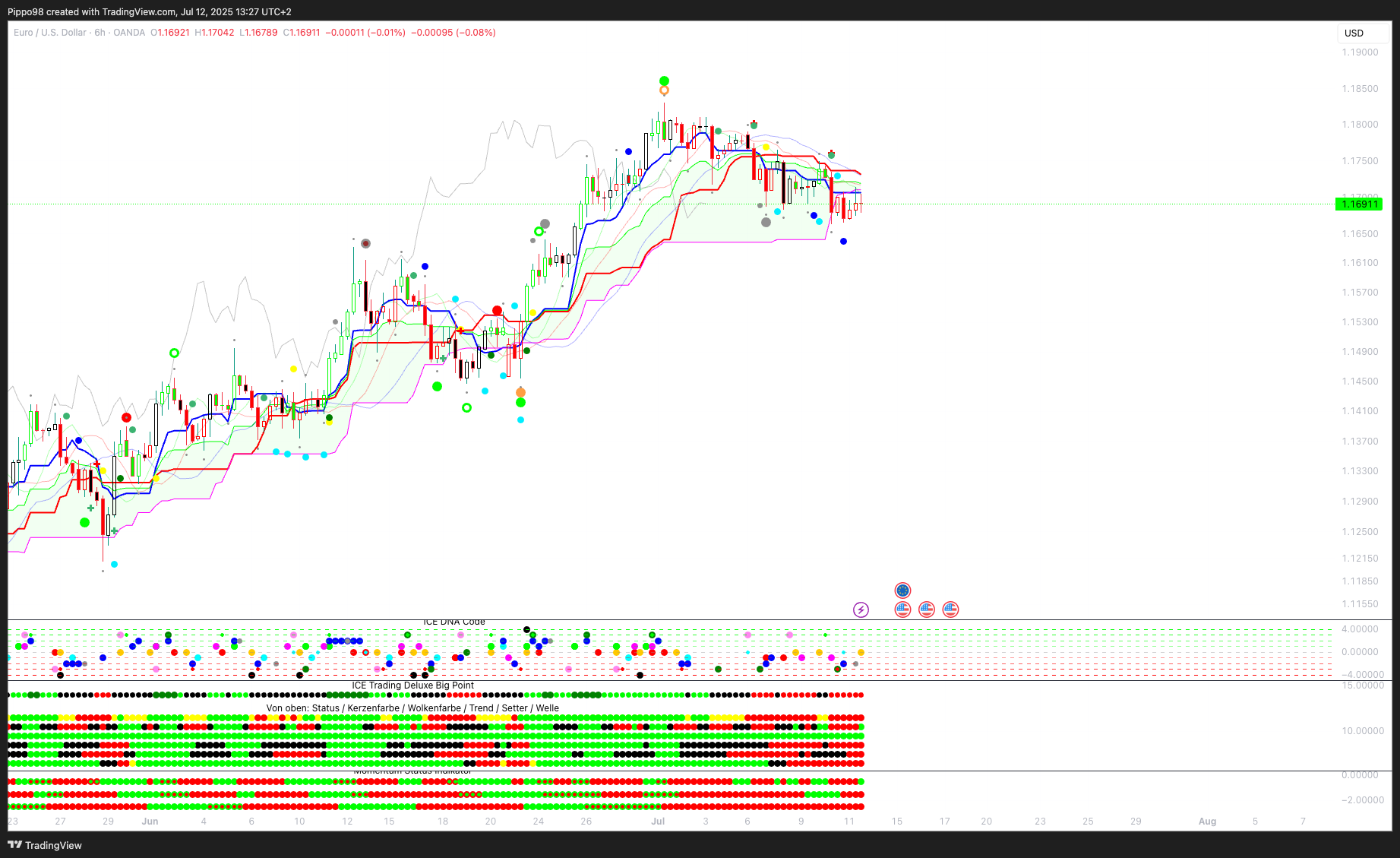
Task: Click the 1.19000 level on the price scale
Action: (x=1359, y=52)
